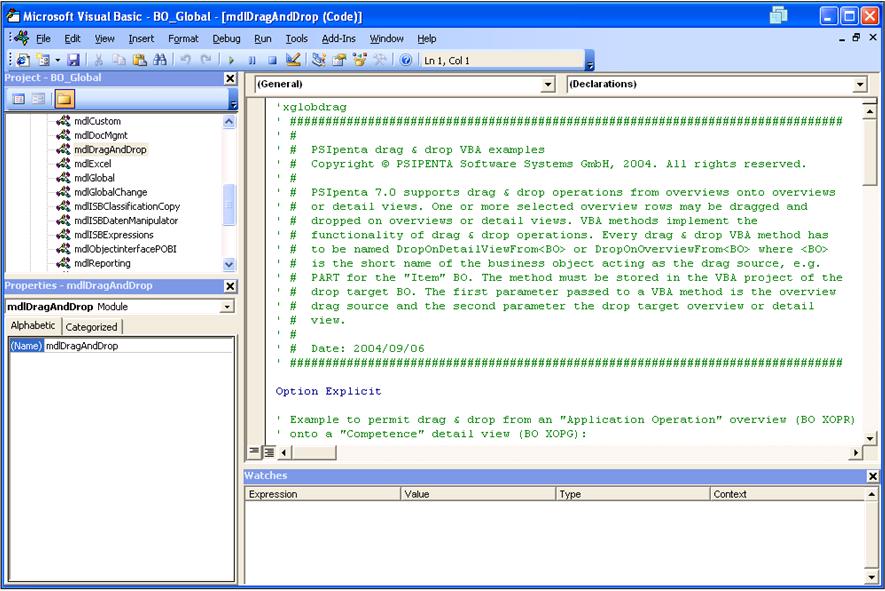Click the Toolbox hammer and wrench icon

[380, 60]
